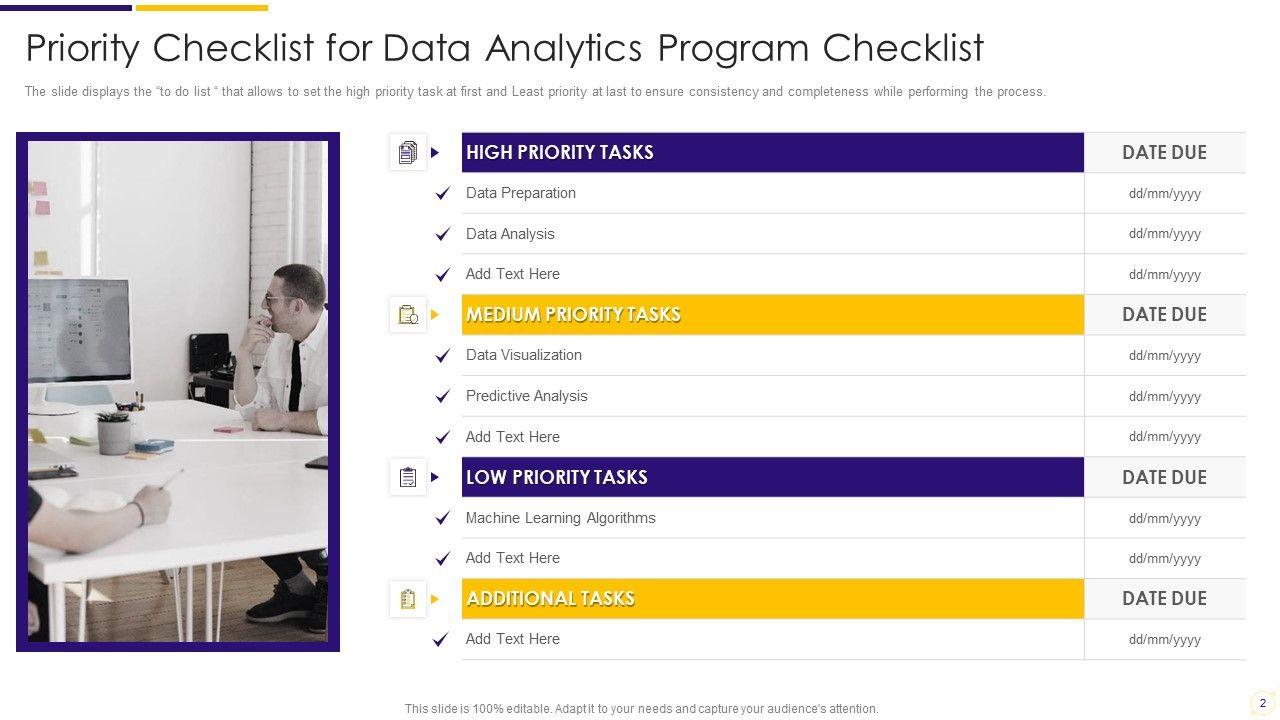Click the date due field for Data Preparation
The image size is (1280, 720).
(1164, 194)
